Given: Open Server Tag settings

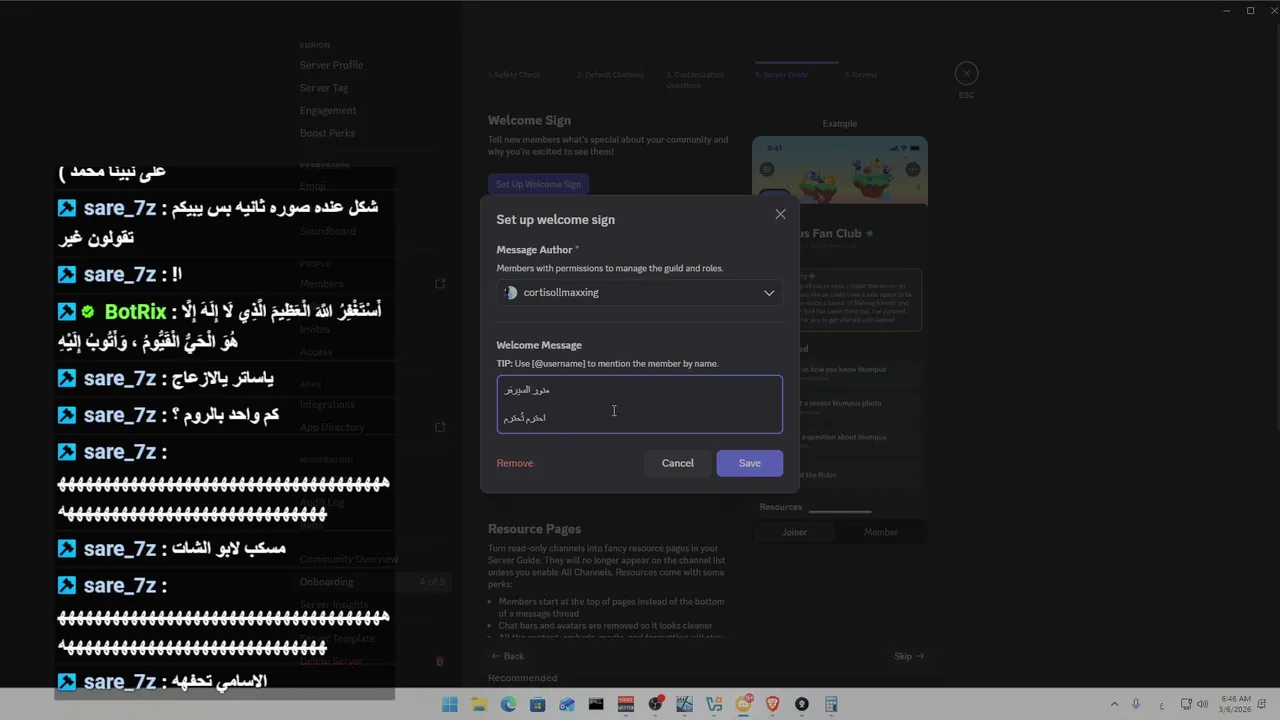Looking at the screenshot, I should 324,88.
